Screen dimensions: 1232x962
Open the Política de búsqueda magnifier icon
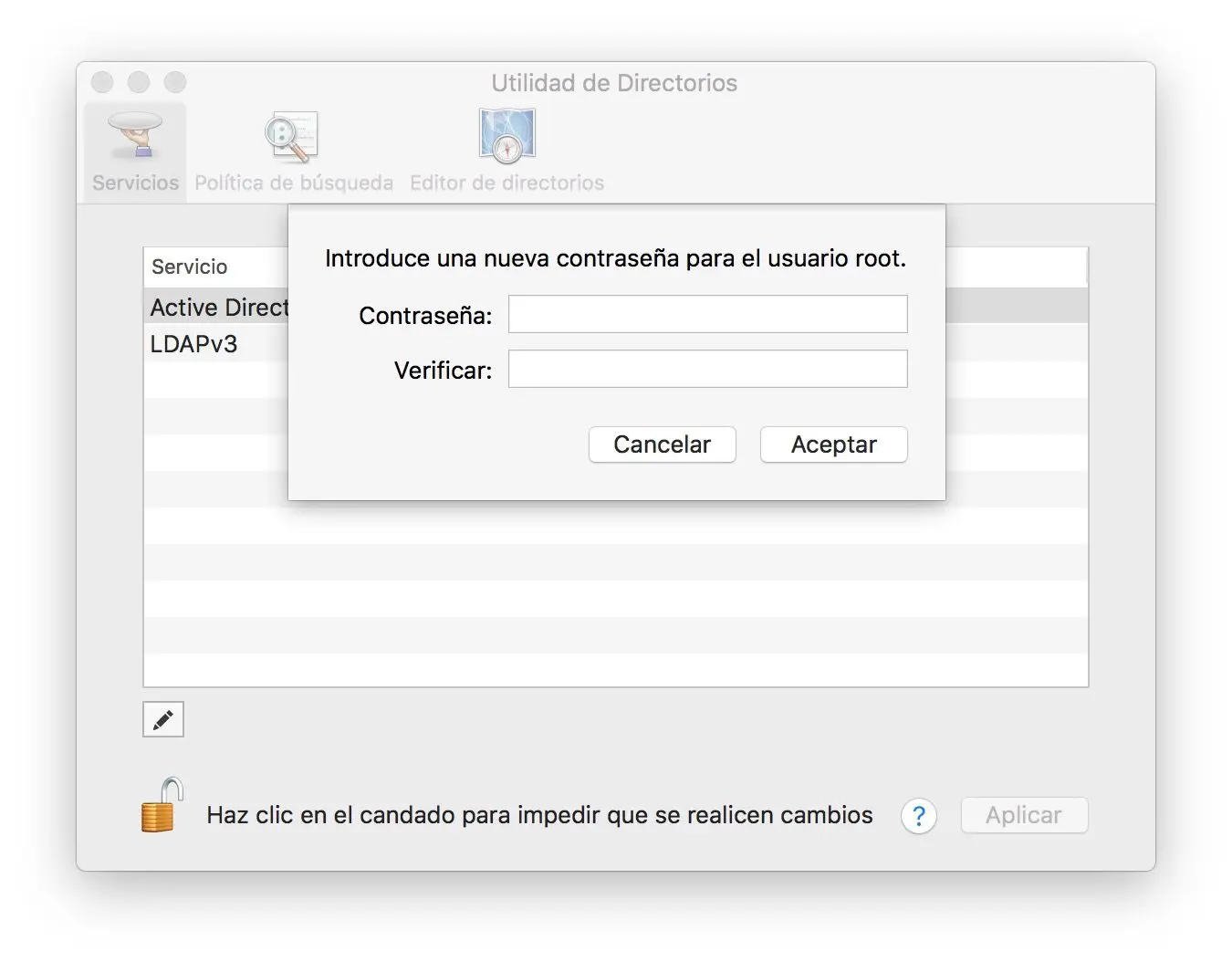(x=292, y=137)
